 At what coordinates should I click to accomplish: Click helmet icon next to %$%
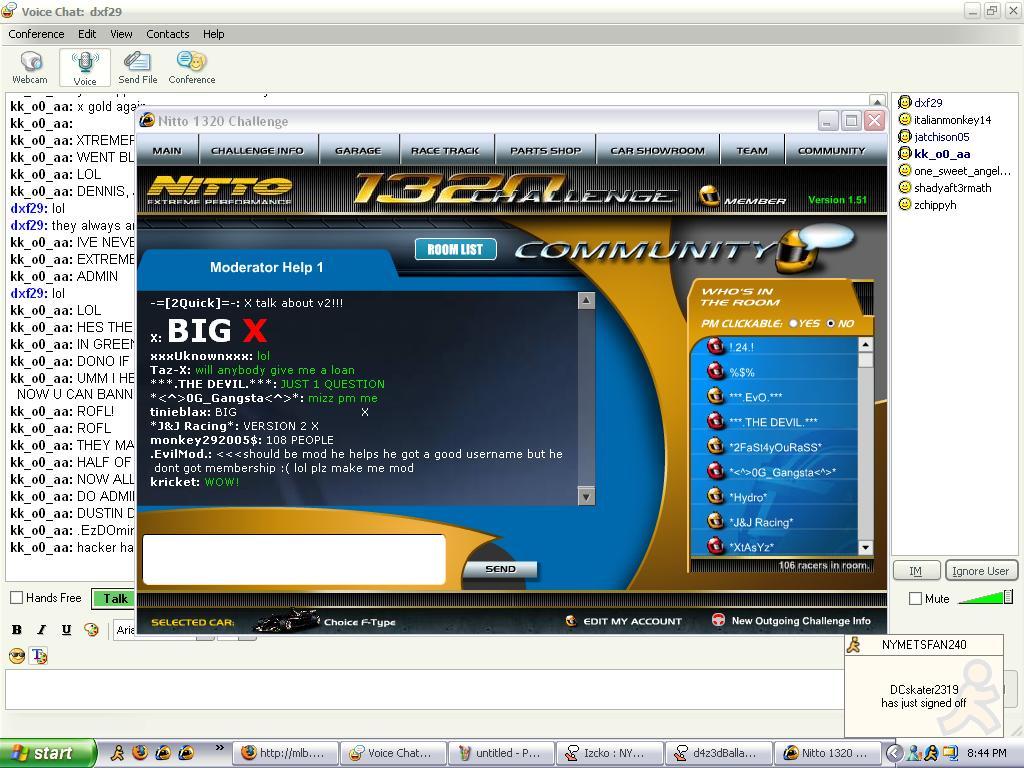coord(716,371)
